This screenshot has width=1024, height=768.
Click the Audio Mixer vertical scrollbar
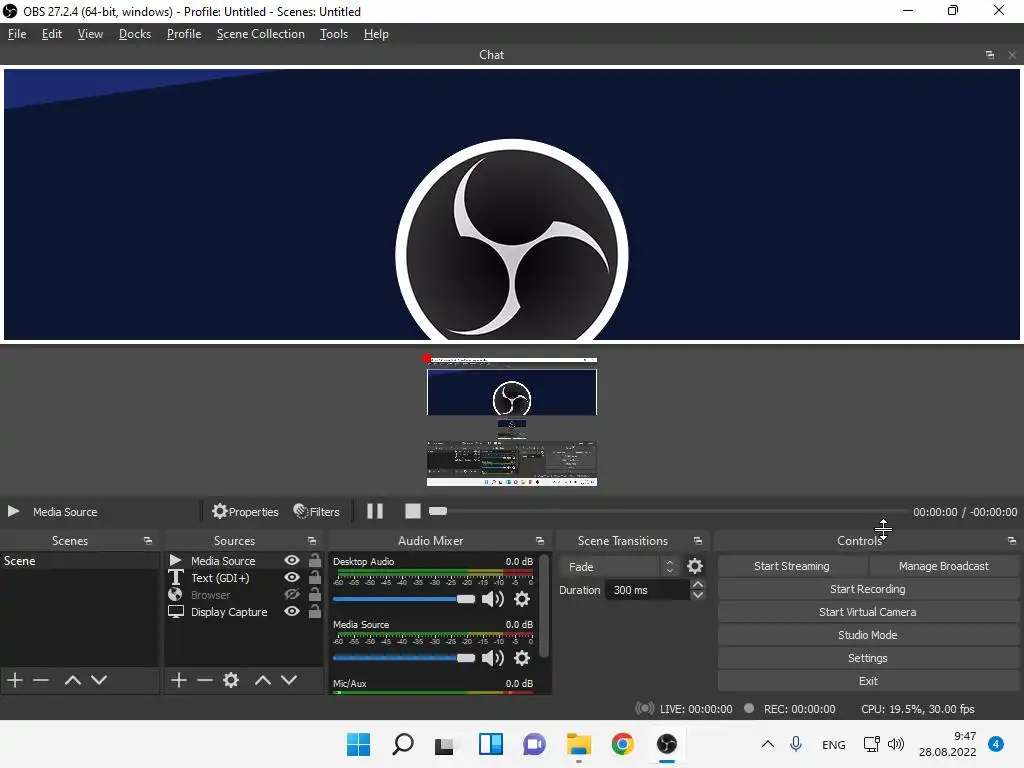pos(545,606)
